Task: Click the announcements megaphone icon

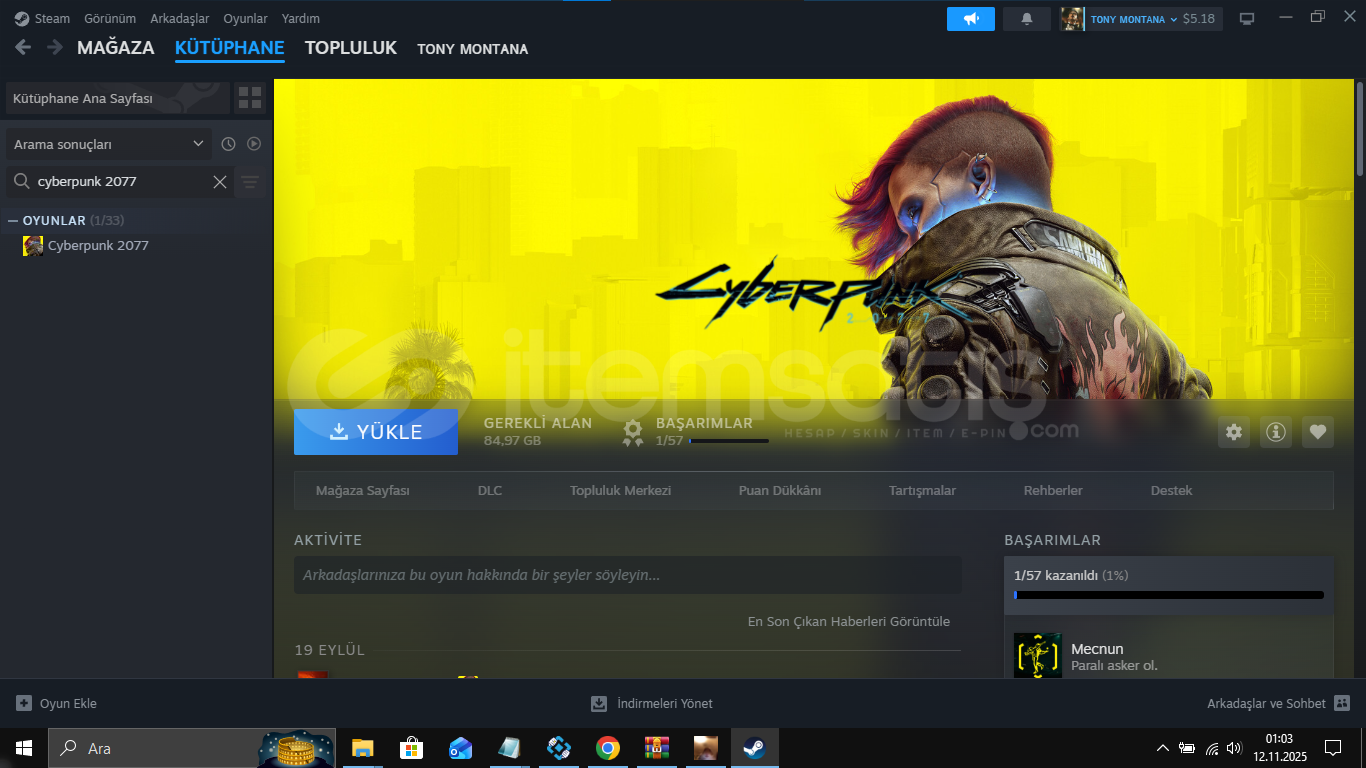Action: pyautogui.click(x=970, y=19)
